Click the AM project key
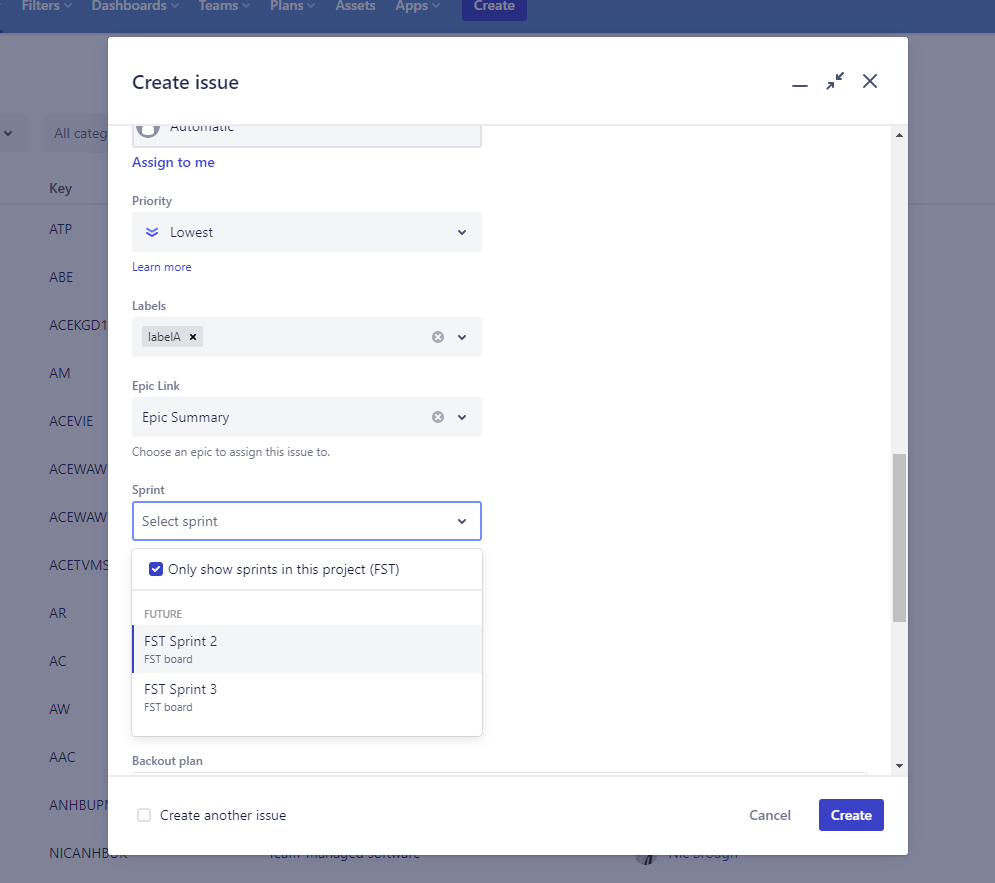This screenshot has width=995, height=883. click(x=60, y=373)
